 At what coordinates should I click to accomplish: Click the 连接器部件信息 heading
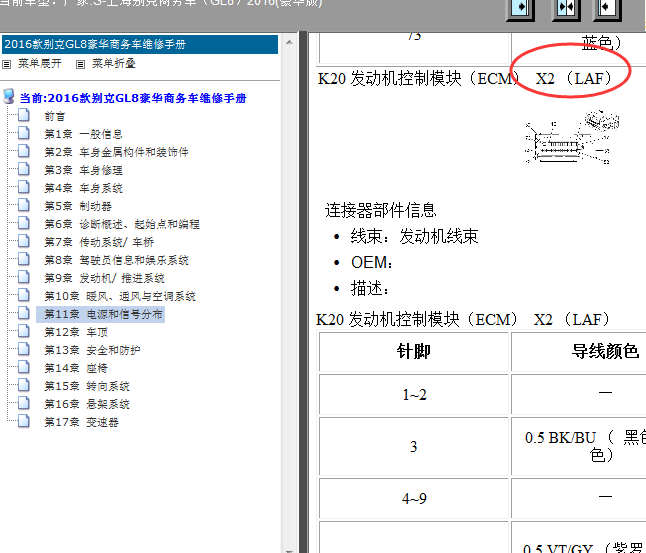point(381,211)
